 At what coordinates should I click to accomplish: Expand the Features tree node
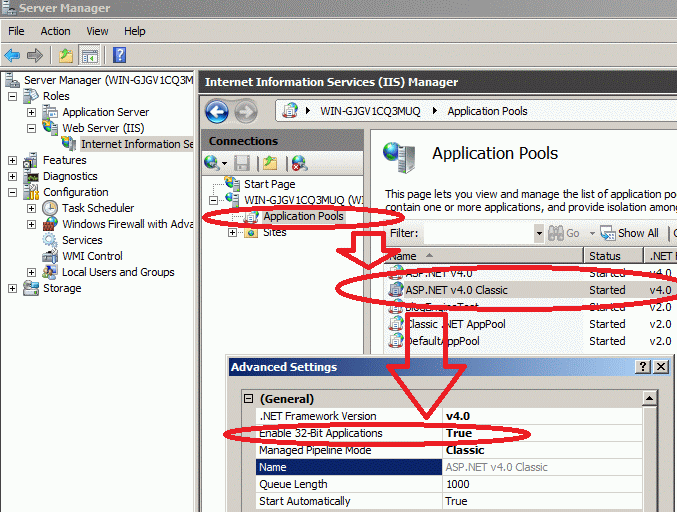13,160
